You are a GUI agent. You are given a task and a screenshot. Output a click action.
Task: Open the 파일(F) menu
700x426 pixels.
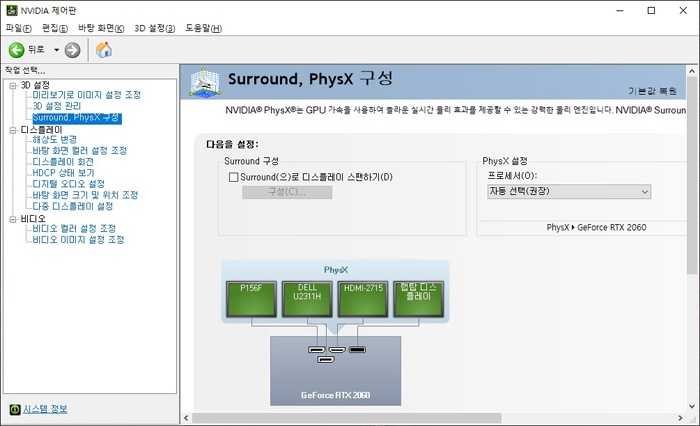pos(19,28)
